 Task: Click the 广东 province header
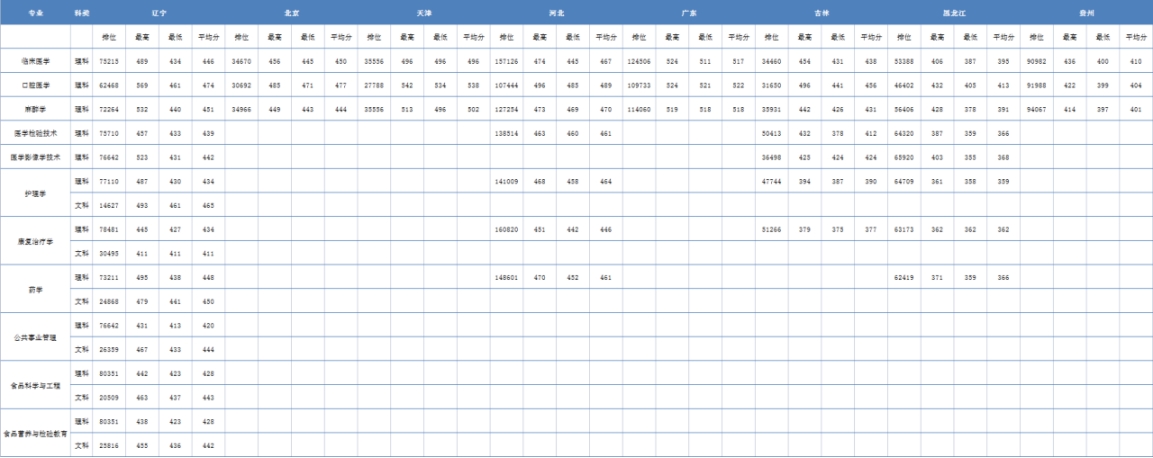(x=688, y=13)
